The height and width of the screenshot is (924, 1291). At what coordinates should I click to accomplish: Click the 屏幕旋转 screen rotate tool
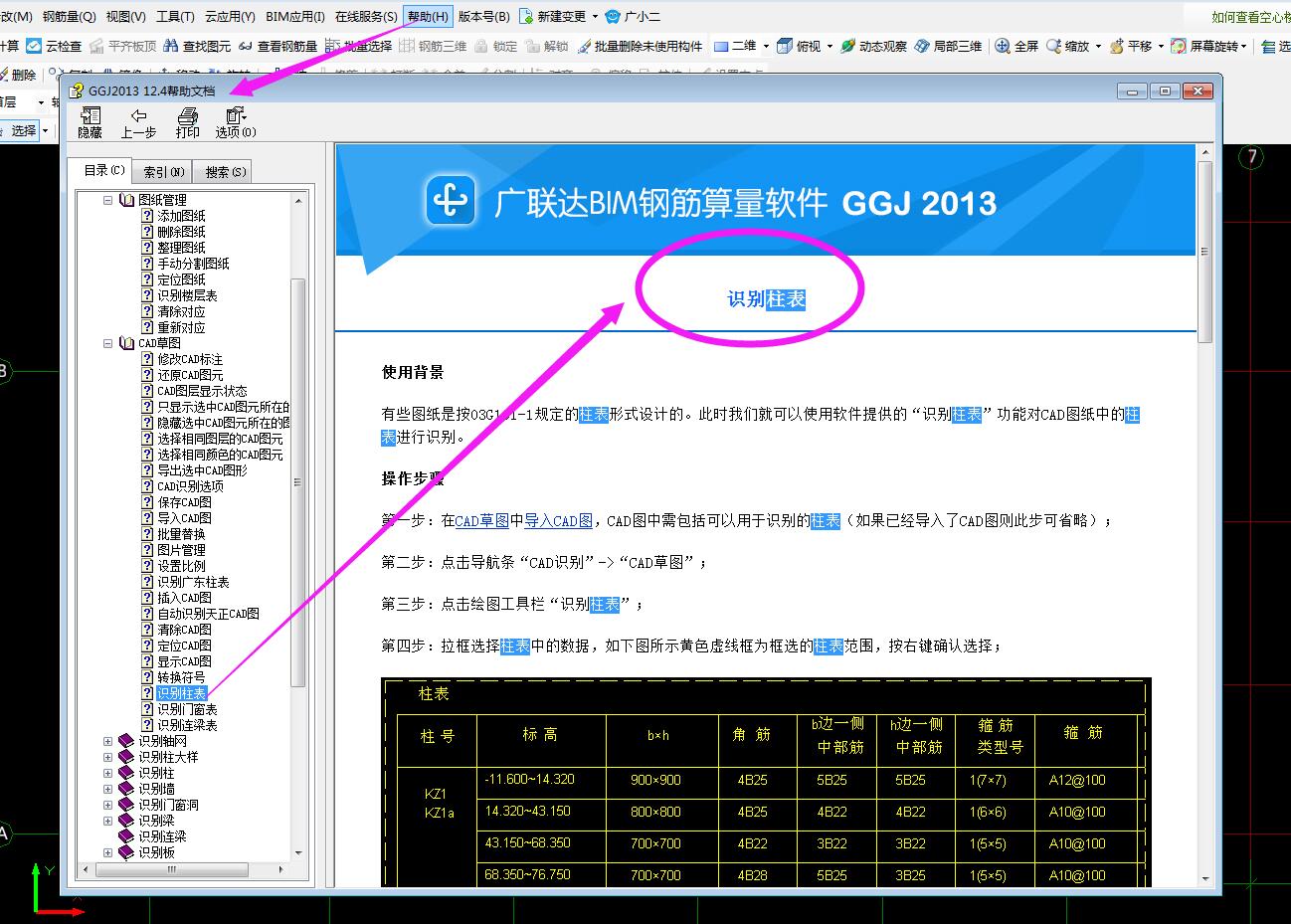(x=1204, y=46)
